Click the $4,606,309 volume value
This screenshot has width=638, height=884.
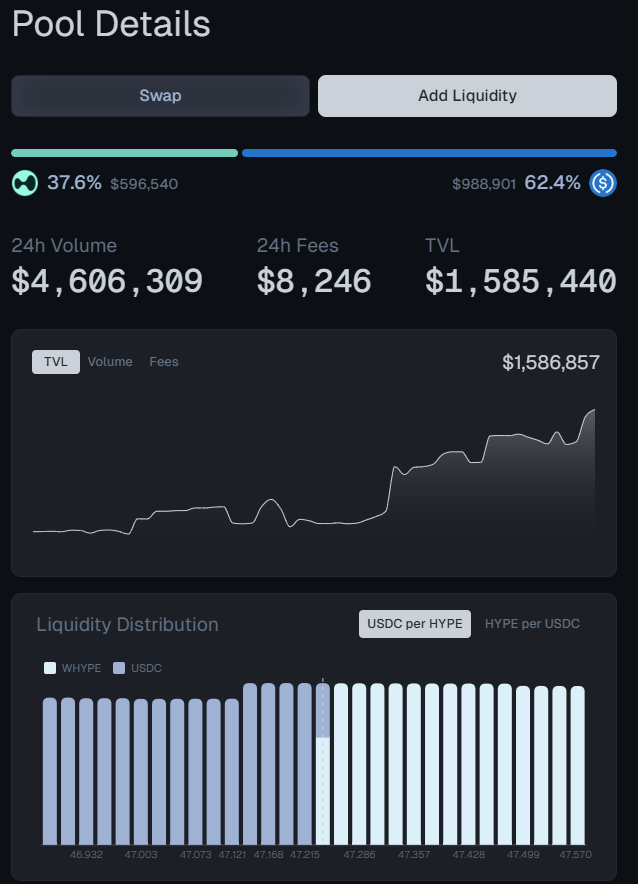point(107,281)
